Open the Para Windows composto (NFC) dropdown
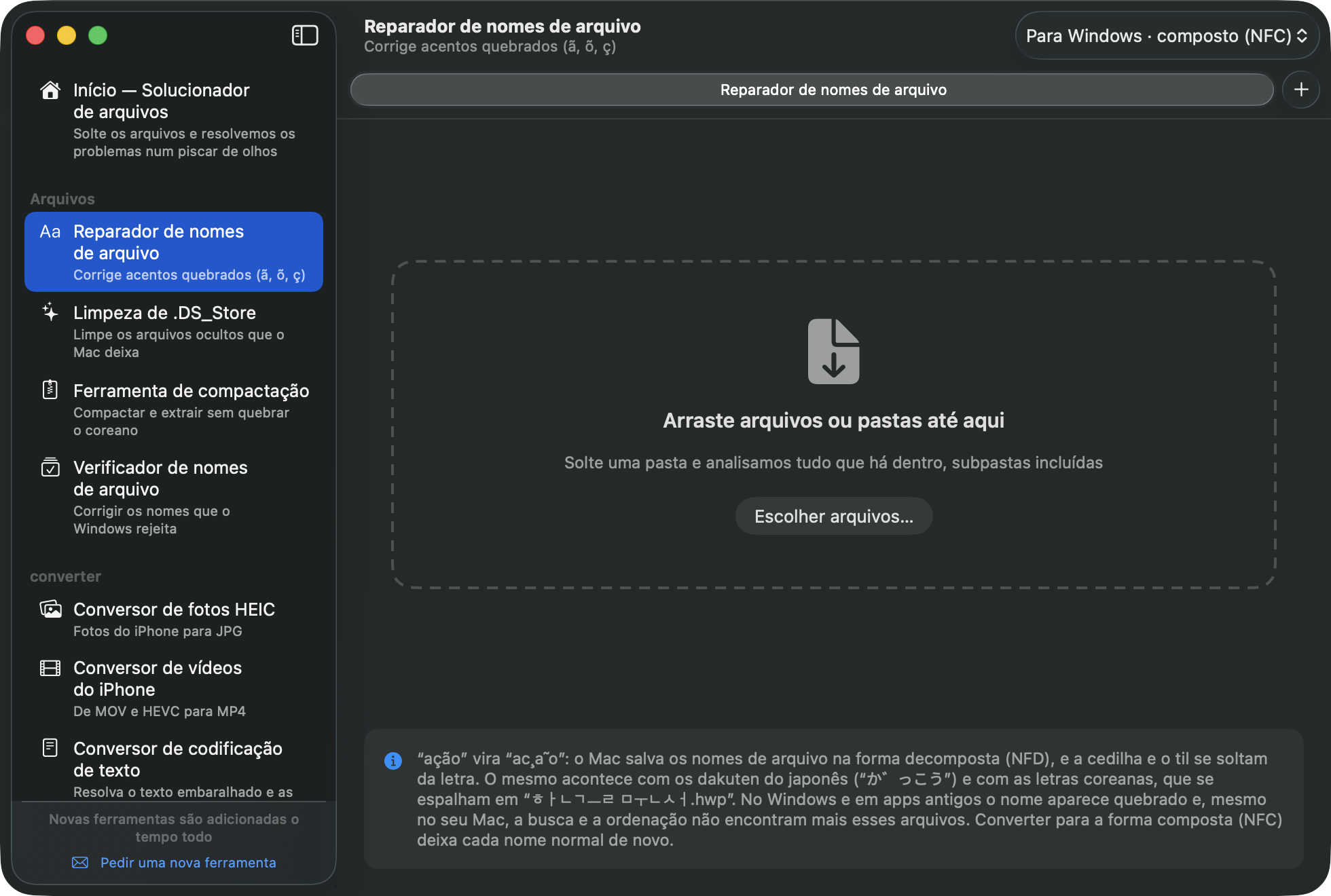This screenshot has height=896, width=1331. click(x=1167, y=35)
